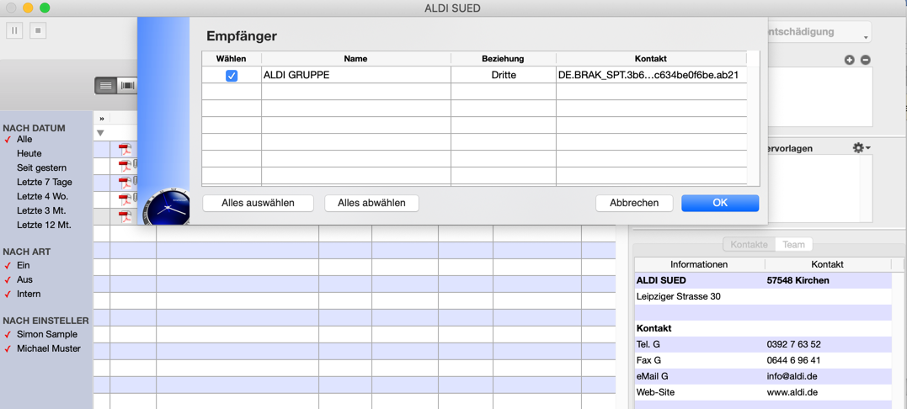Click the info@aldi.de email value

tap(792, 376)
